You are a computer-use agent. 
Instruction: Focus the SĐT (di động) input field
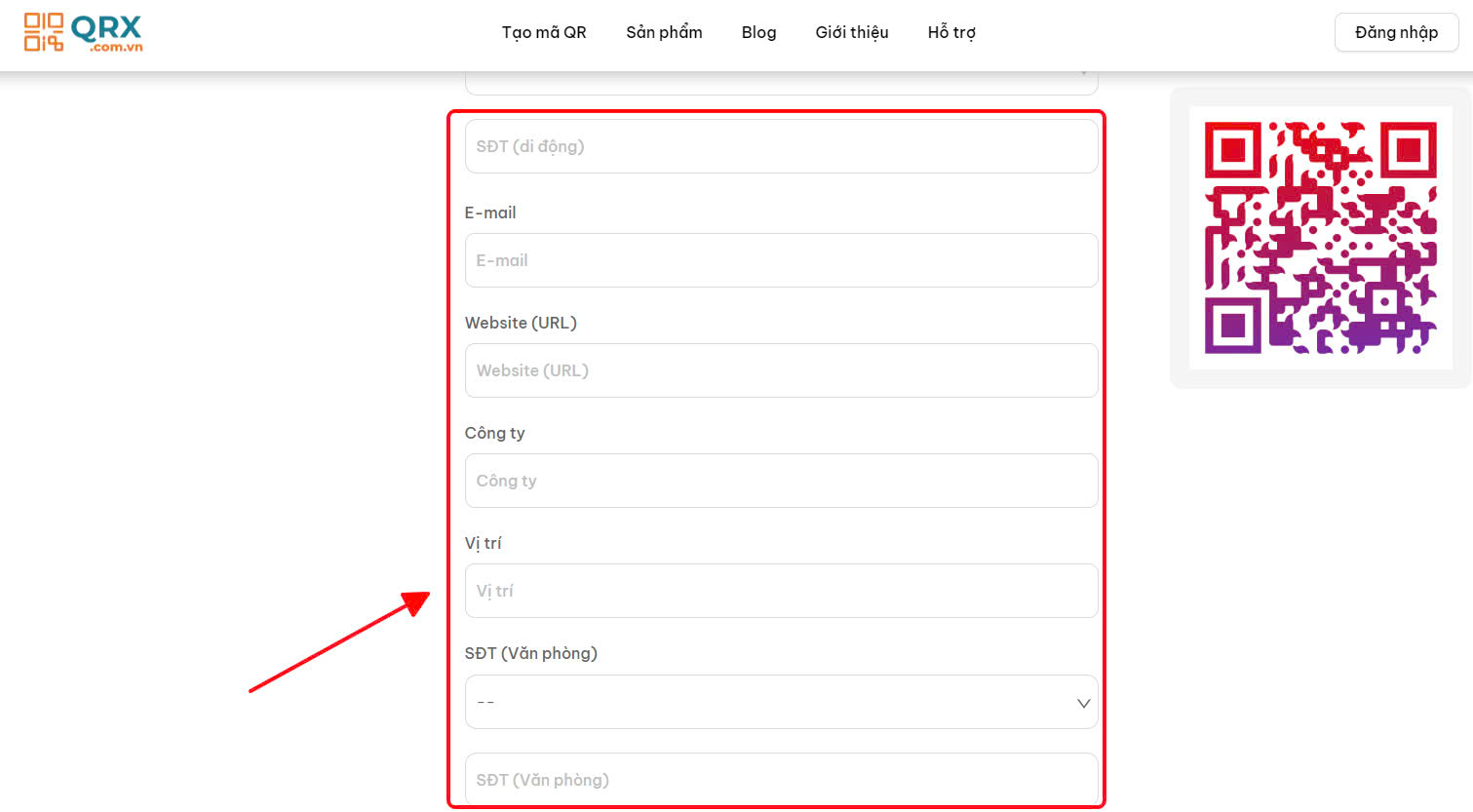pyautogui.click(x=782, y=146)
